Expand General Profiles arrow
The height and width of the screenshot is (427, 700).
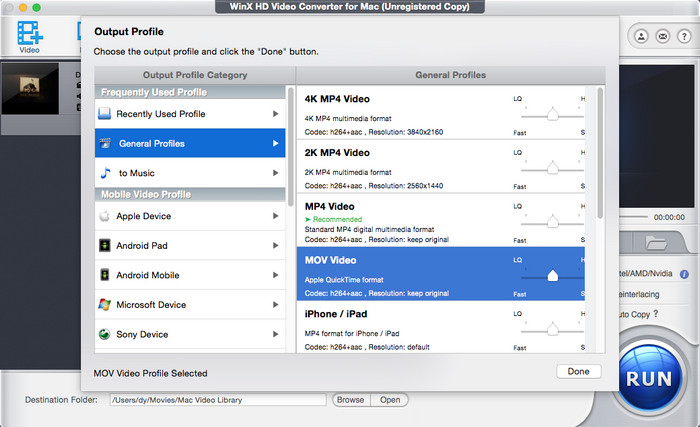coord(275,143)
